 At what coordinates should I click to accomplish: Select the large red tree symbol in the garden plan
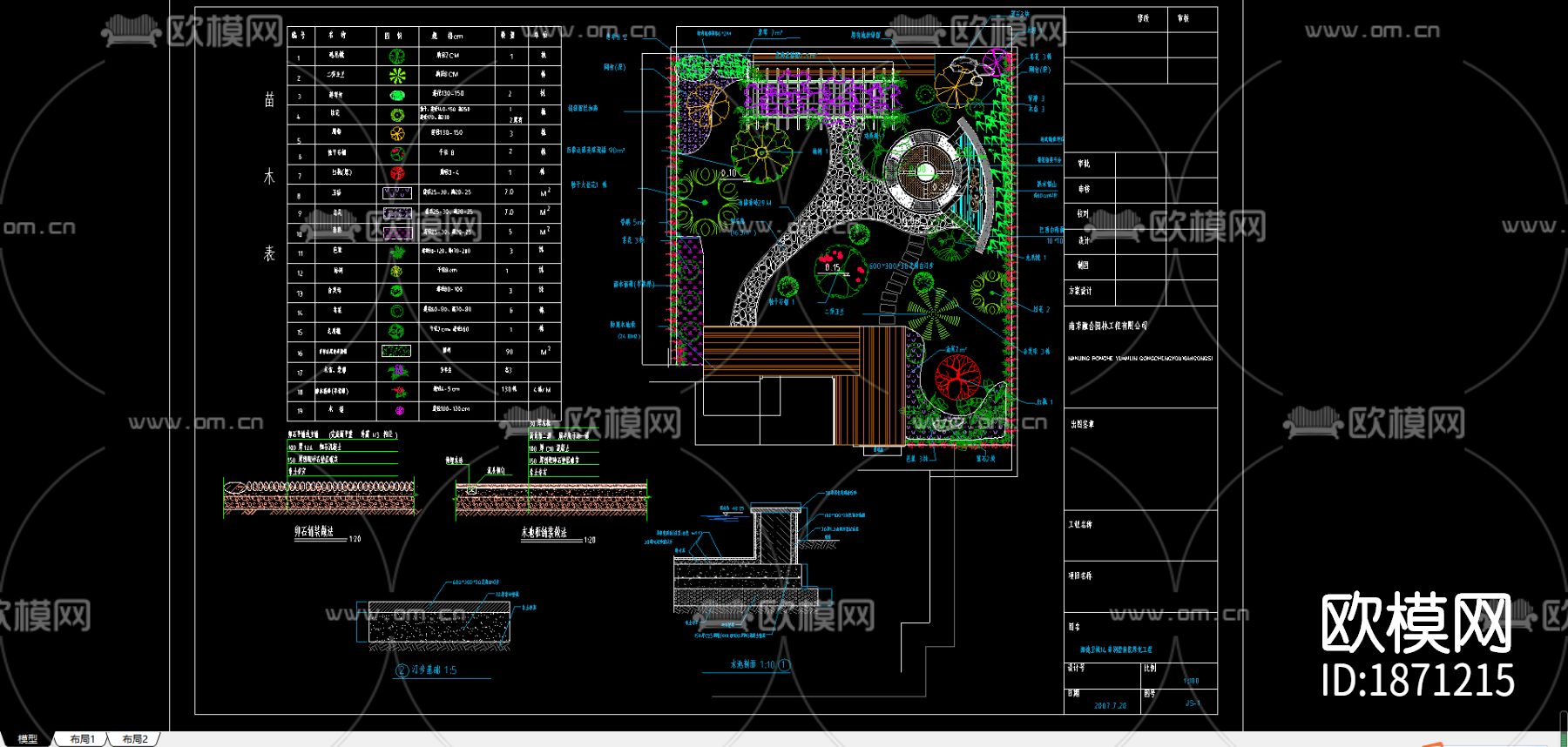click(957, 376)
